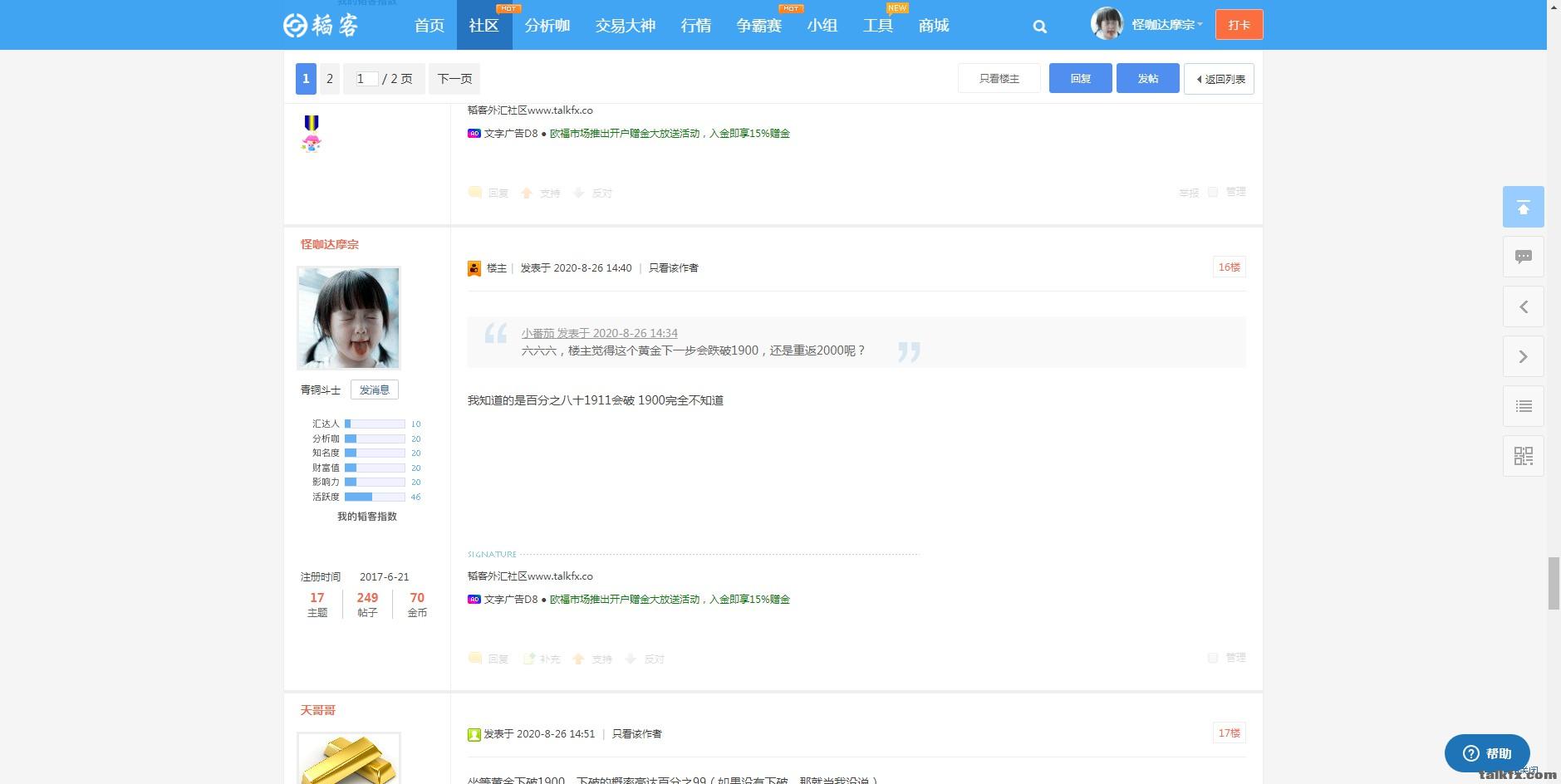Click the blue 回复 reply button
This screenshot has height=784, width=1561.
pyautogui.click(x=1080, y=78)
